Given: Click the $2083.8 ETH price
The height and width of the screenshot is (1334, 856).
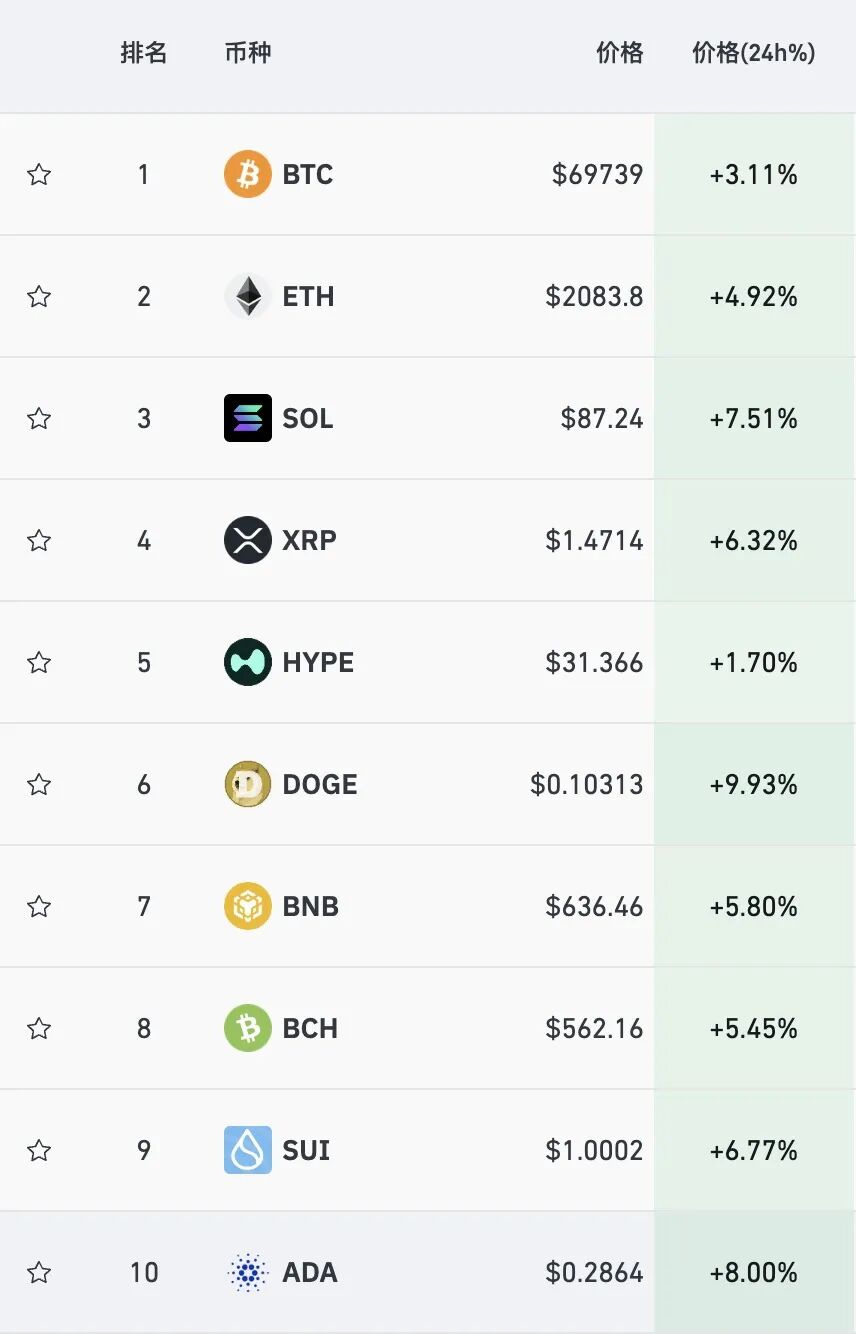Looking at the screenshot, I should (x=594, y=296).
